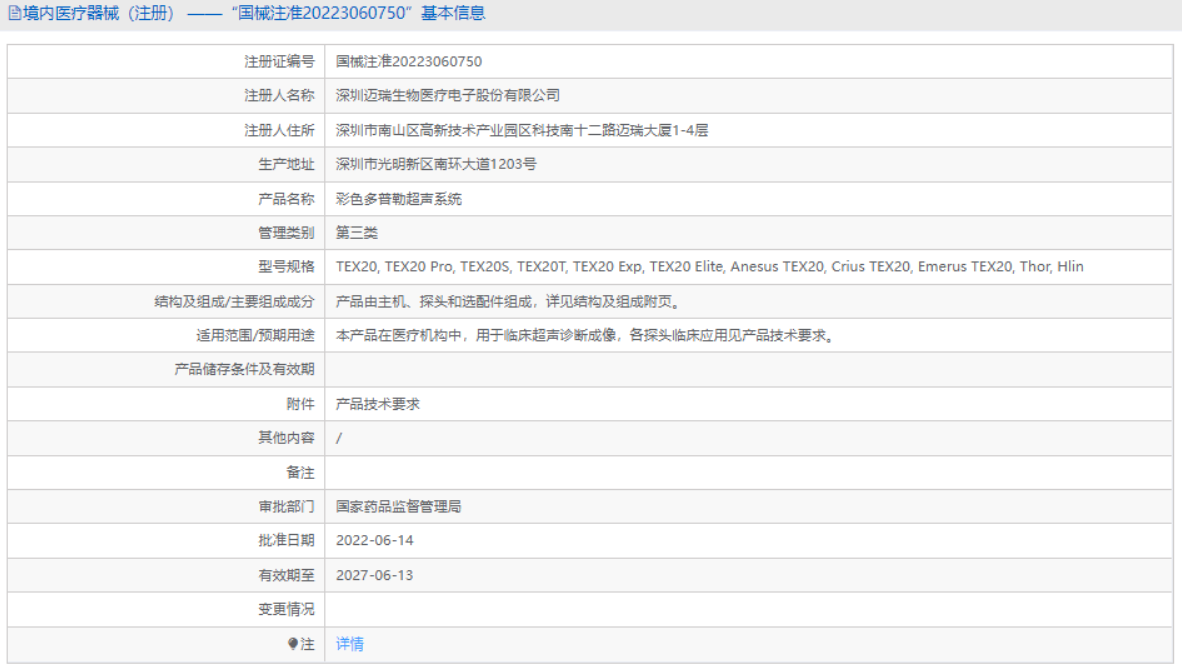Click the 产品名称 label
The height and width of the screenshot is (670, 1182).
[286, 199]
